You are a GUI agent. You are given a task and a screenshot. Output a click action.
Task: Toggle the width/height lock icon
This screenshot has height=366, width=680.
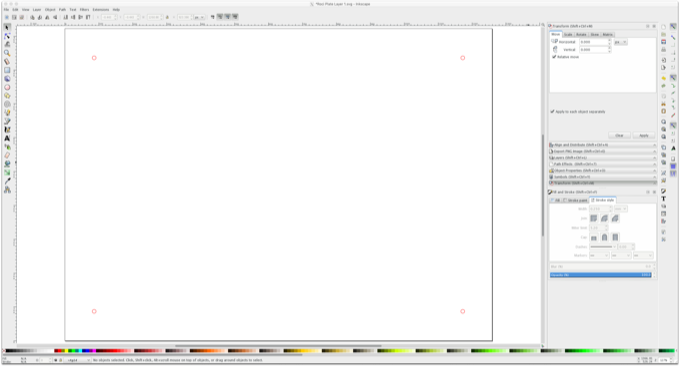[x=167, y=17]
